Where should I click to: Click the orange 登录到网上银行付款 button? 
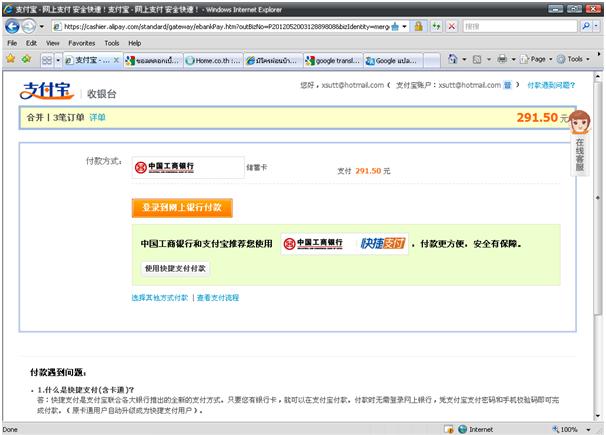pos(182,208)
